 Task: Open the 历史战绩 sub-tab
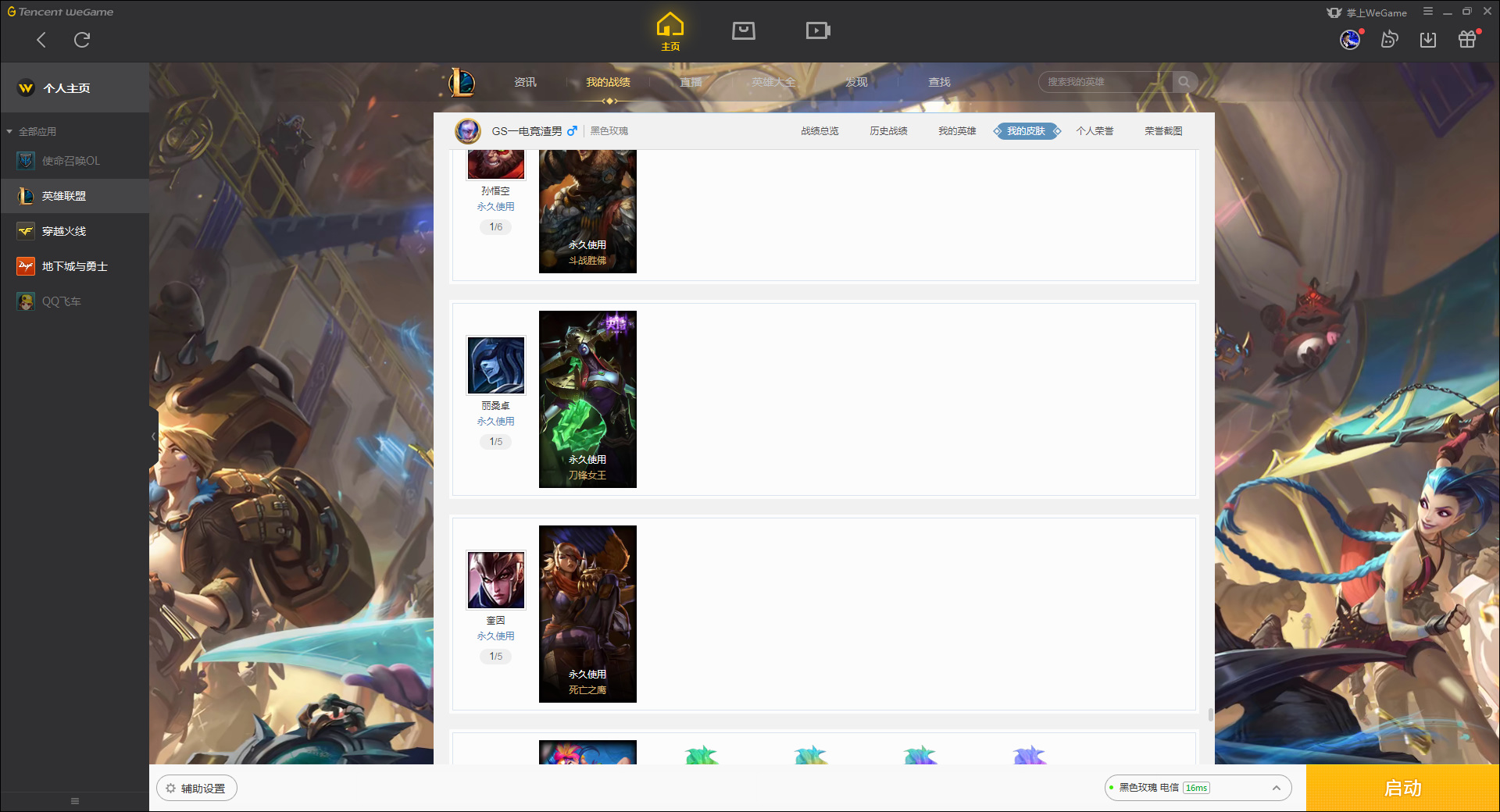click(x=888, y=131)
